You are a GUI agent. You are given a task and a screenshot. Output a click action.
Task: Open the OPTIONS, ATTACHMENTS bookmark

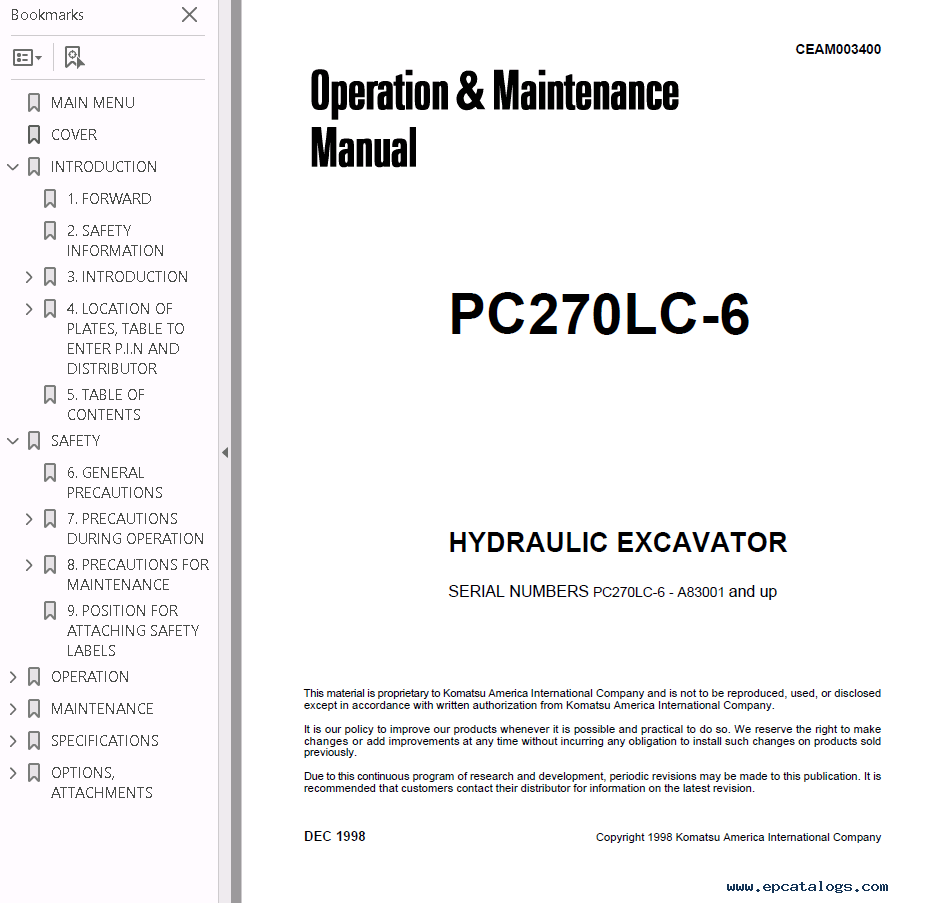tap(102, 782)
